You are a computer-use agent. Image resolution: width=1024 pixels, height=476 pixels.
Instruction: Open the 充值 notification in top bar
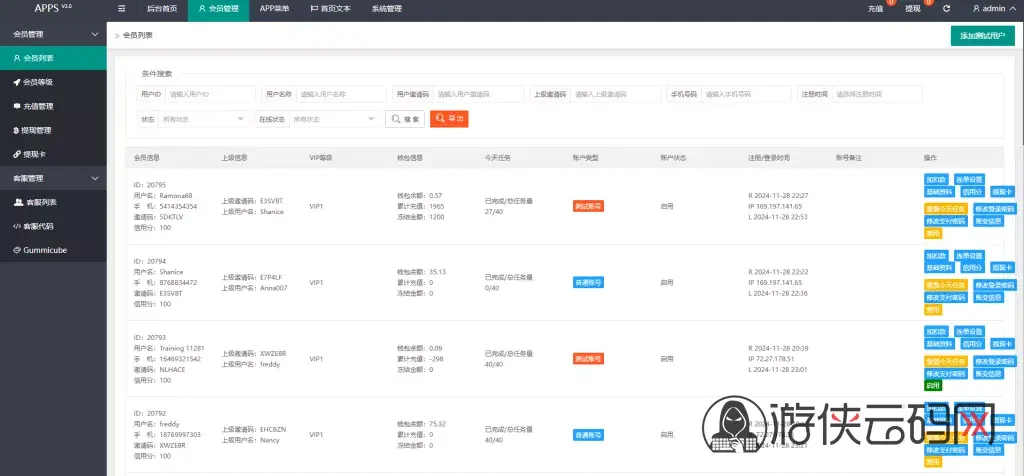point(876,9)
